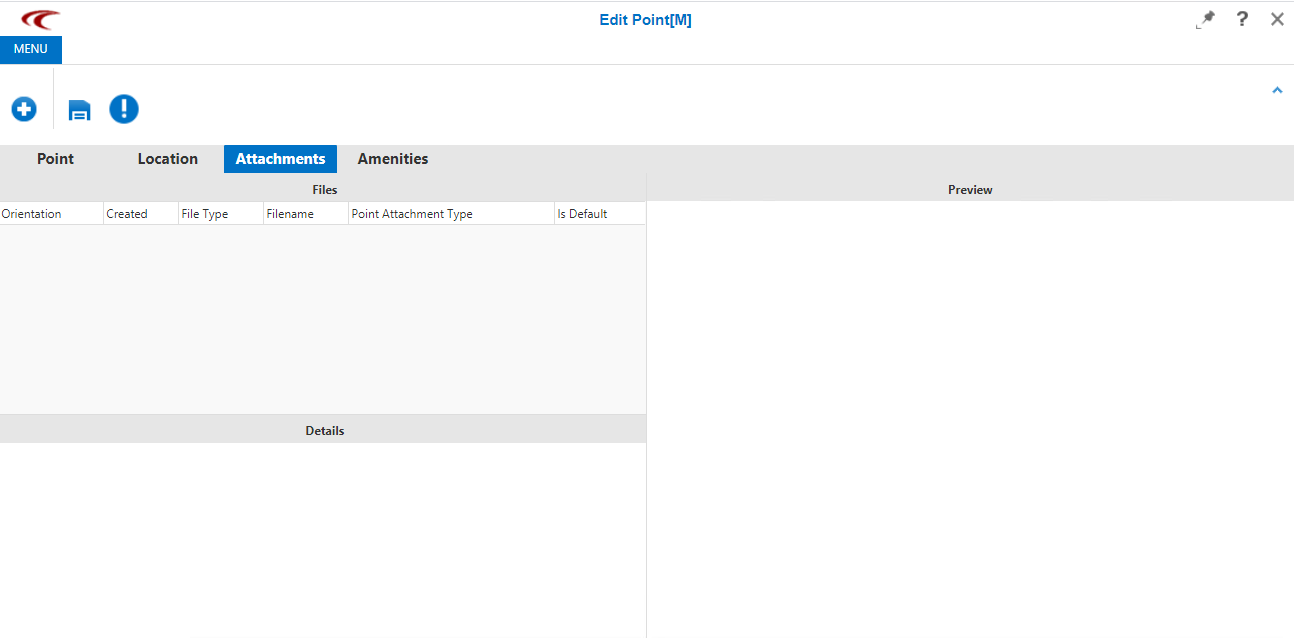Switch to the Point tab

(55, 159)
